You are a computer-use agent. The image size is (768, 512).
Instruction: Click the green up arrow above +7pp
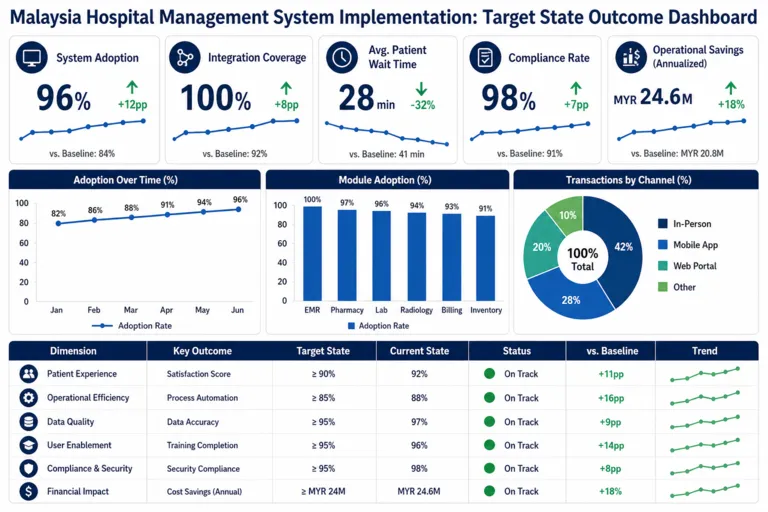(x=576, y=88)
